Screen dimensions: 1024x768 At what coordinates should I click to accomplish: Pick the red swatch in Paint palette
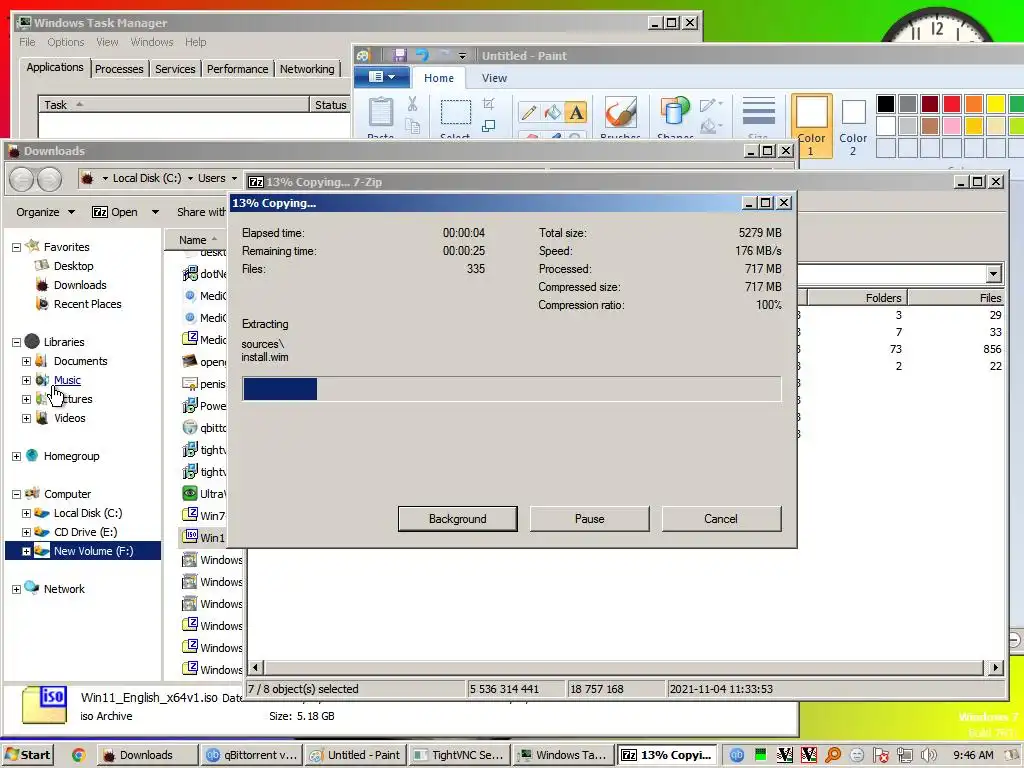pos(952,104)
